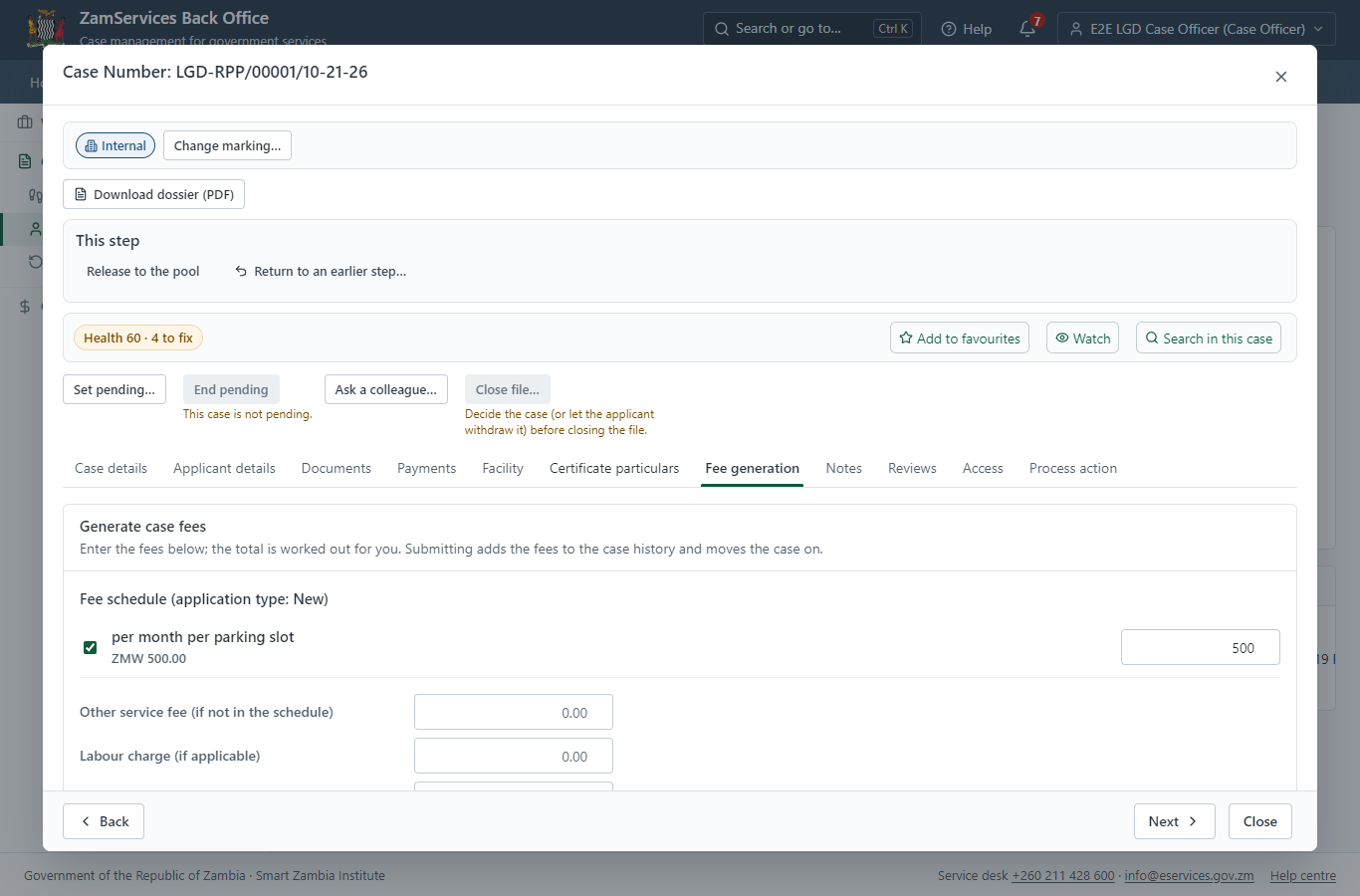
Task: Click the Search or go to field
Action: 811,29
